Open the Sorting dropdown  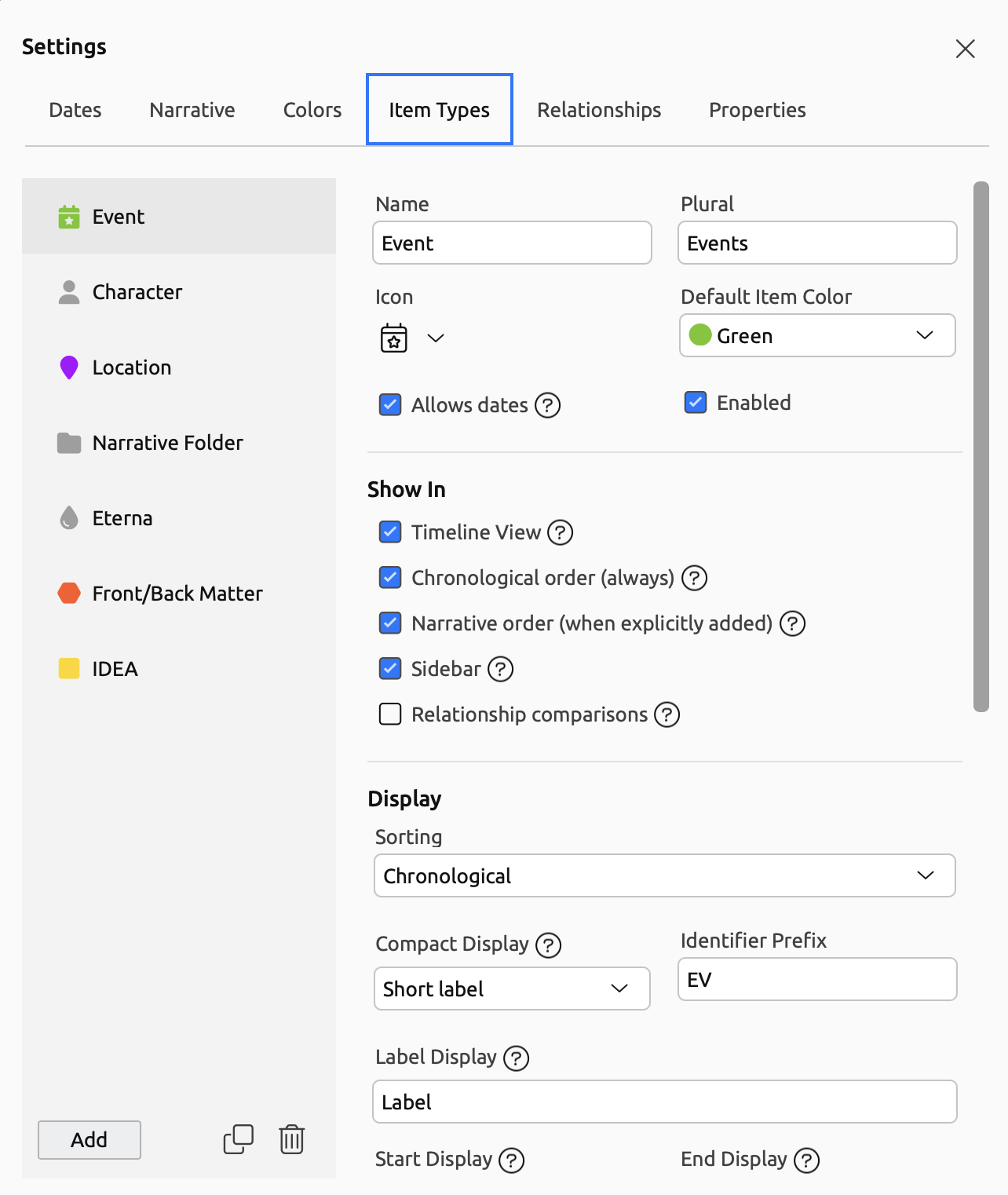click(664, 875)
